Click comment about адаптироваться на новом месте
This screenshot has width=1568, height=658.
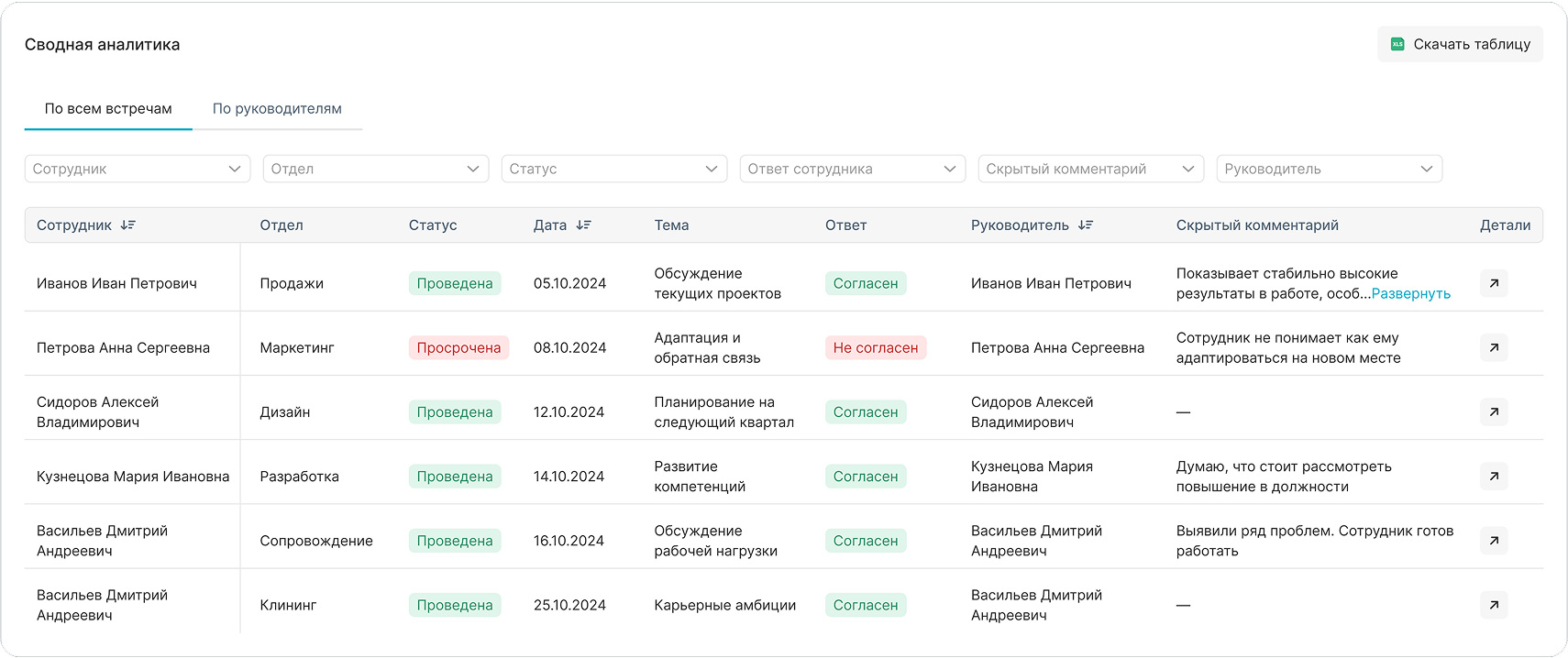pyautogui.click(x=1288, y=347)
